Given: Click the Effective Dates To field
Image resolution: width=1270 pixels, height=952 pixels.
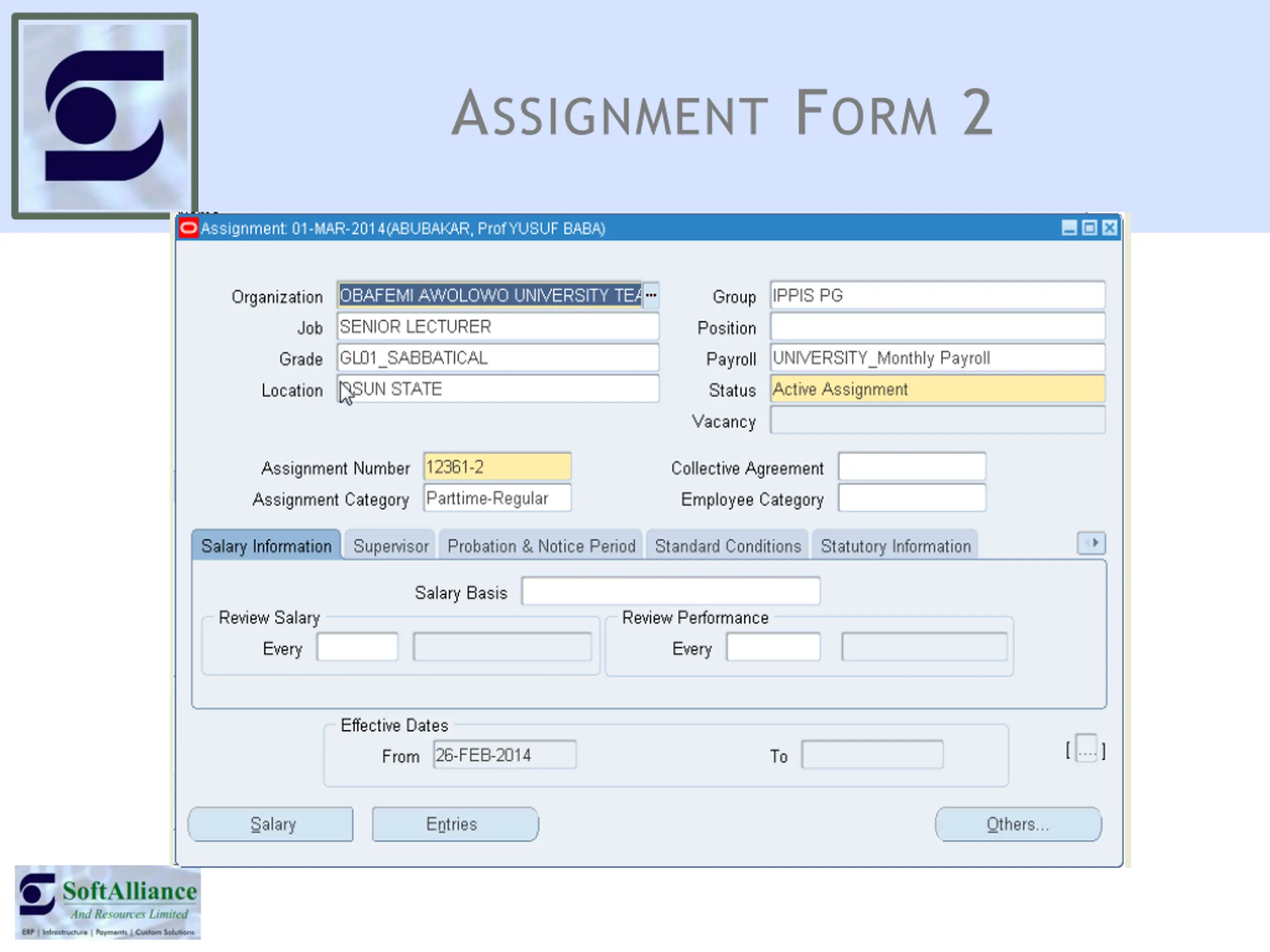Looking at the screenshot, I should (x=872, y=755).
